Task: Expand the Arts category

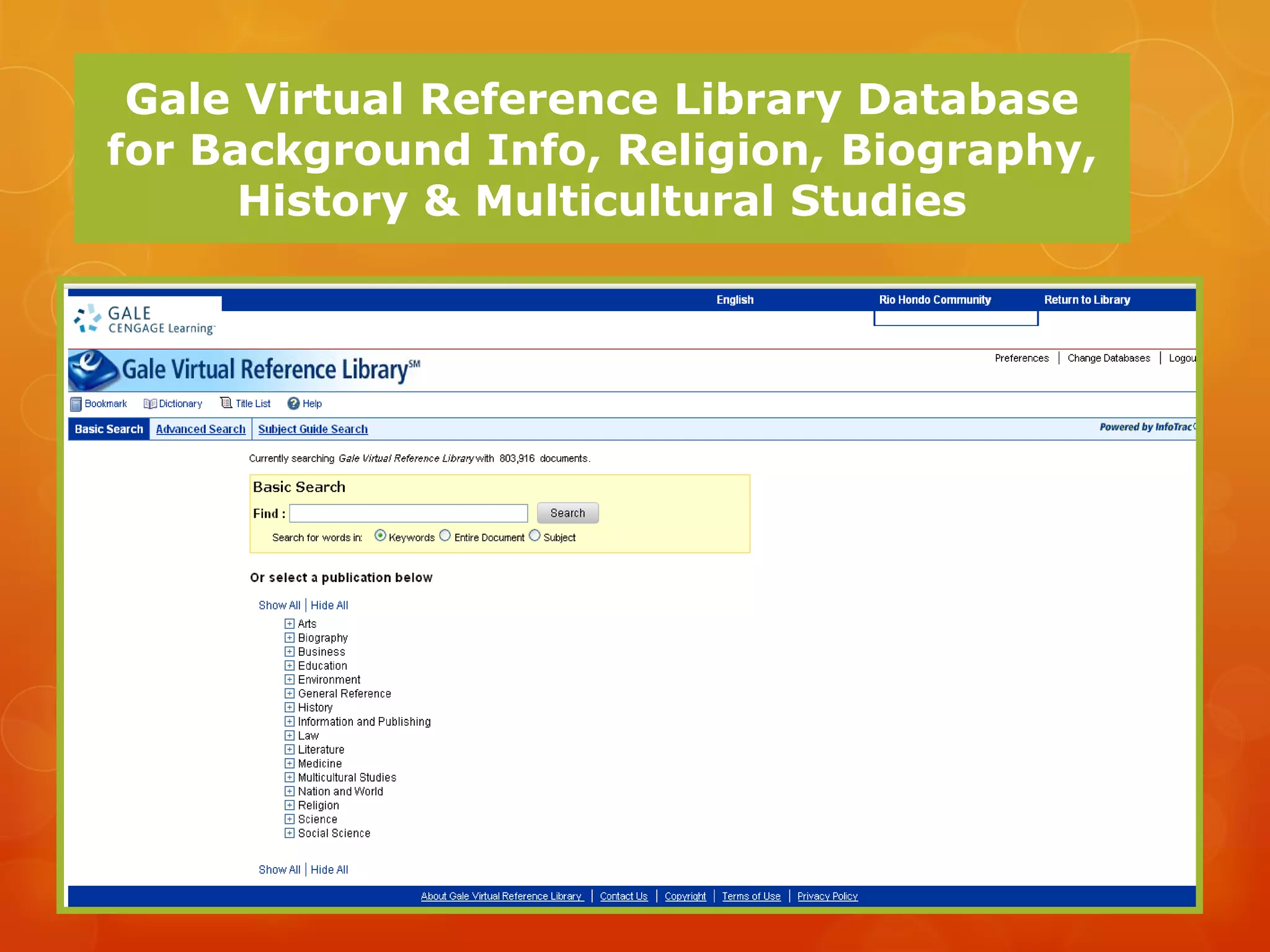Action: [x=290, y=624]
